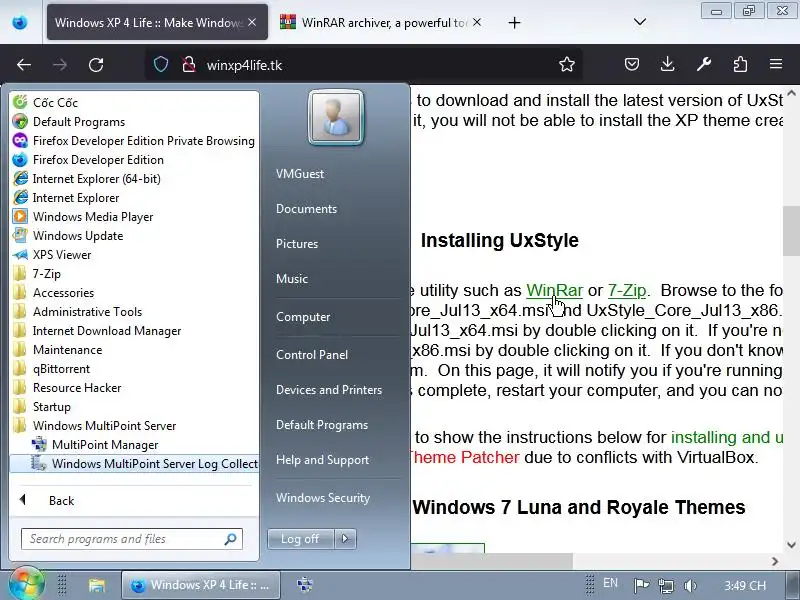Bookmark this page with star icon
Viewport: 800px width, 600px height.
(567, 65)
